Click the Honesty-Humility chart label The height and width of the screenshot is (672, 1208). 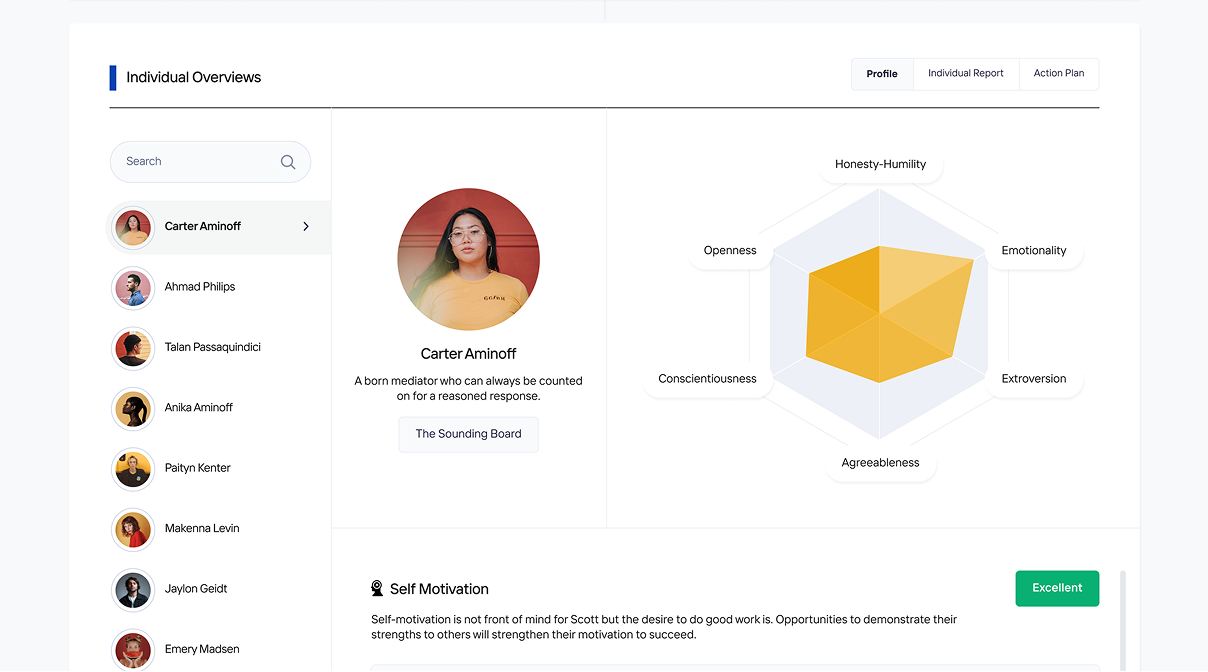pyautogui.click(x=880, y=165)
